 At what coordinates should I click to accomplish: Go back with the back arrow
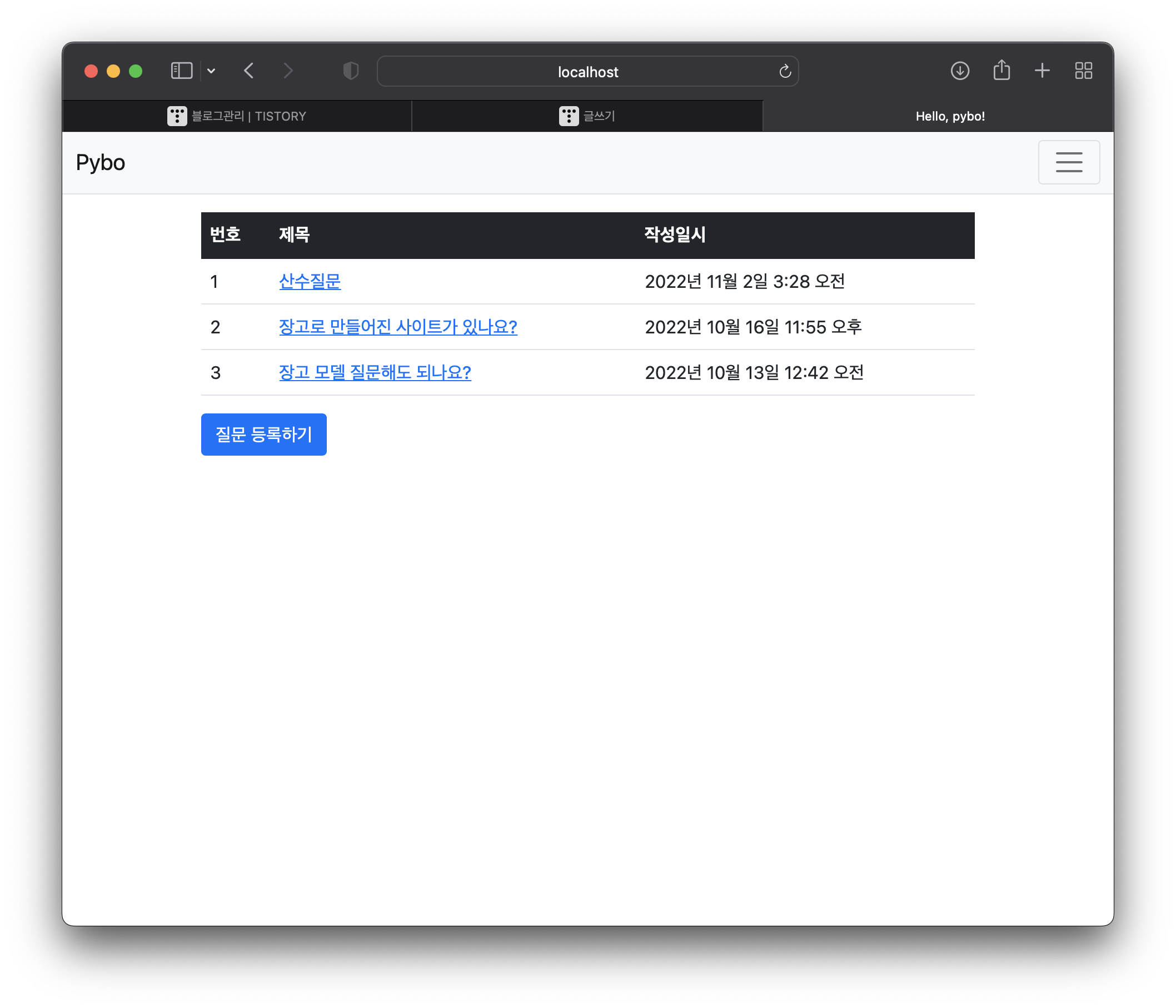point(248,71)
